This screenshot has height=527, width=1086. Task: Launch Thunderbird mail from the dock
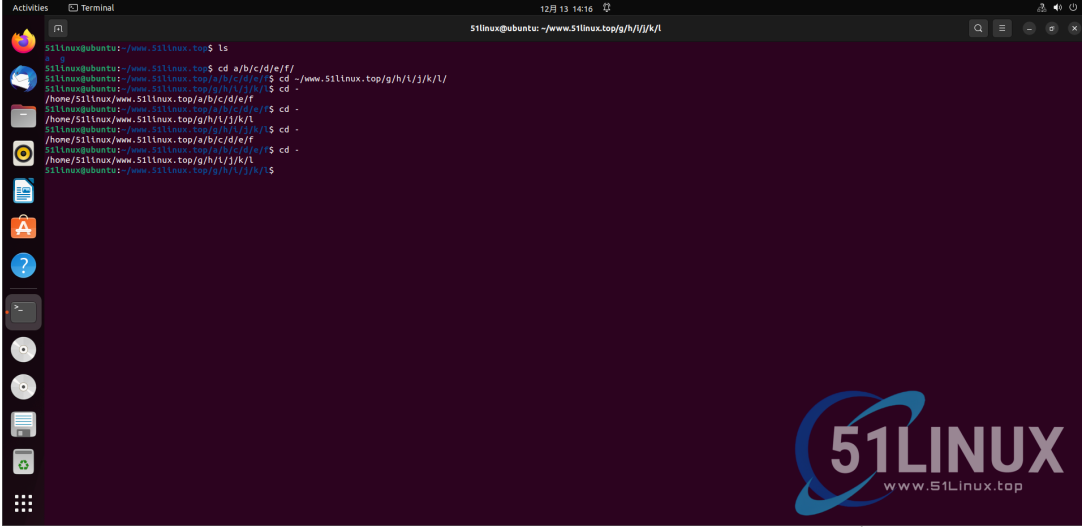(x=24, y=79)
